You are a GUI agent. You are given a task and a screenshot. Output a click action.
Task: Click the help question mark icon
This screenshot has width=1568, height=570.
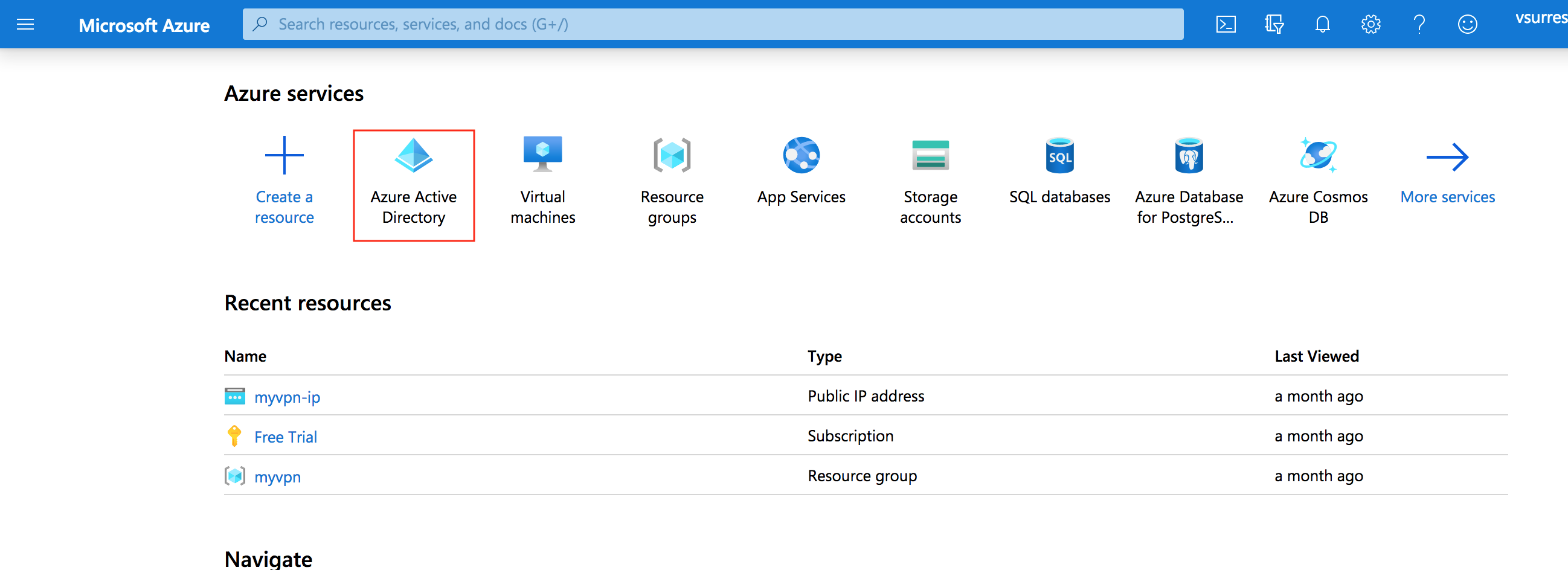(1419, 24)
